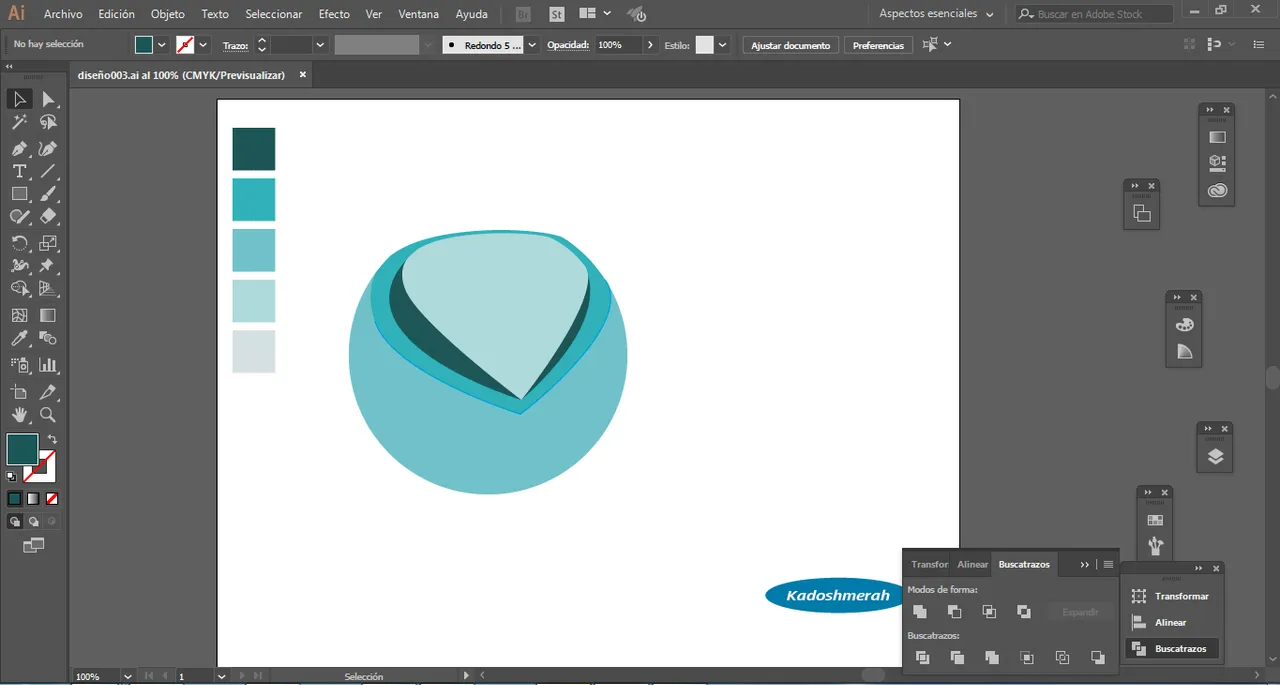Open the Layers panel icon

(1215, 457)
